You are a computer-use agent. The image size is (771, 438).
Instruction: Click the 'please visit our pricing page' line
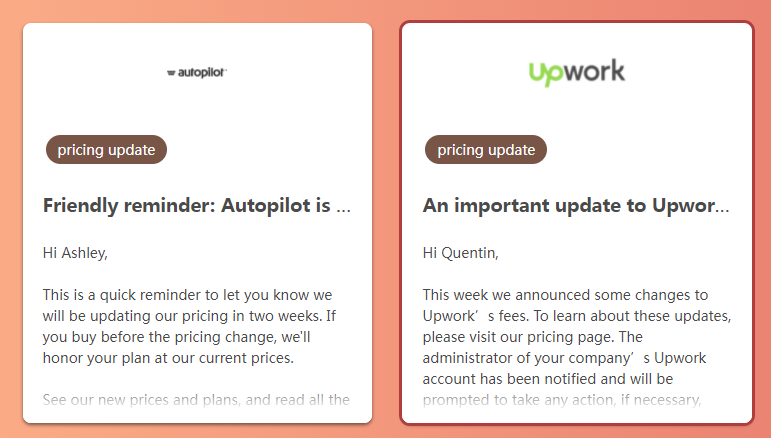533,337
